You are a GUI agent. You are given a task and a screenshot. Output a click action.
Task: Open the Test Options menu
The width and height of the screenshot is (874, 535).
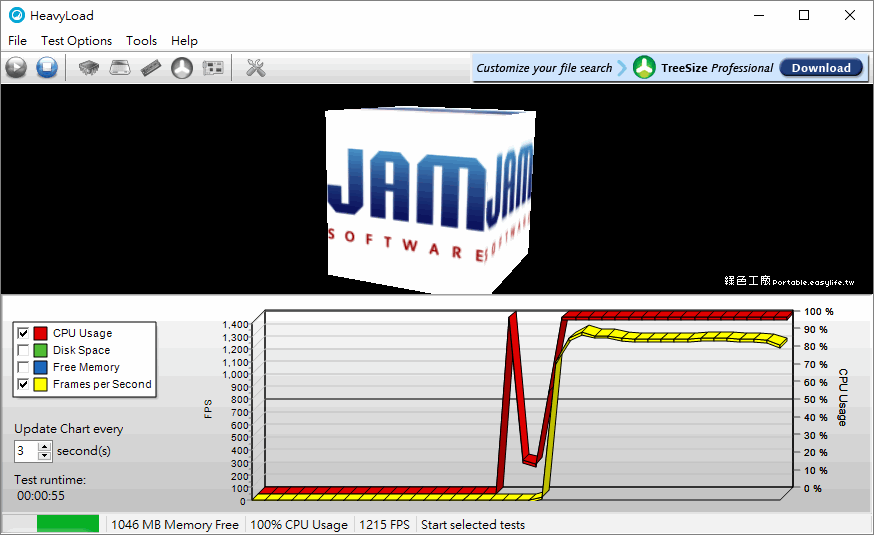coord(76,41)
